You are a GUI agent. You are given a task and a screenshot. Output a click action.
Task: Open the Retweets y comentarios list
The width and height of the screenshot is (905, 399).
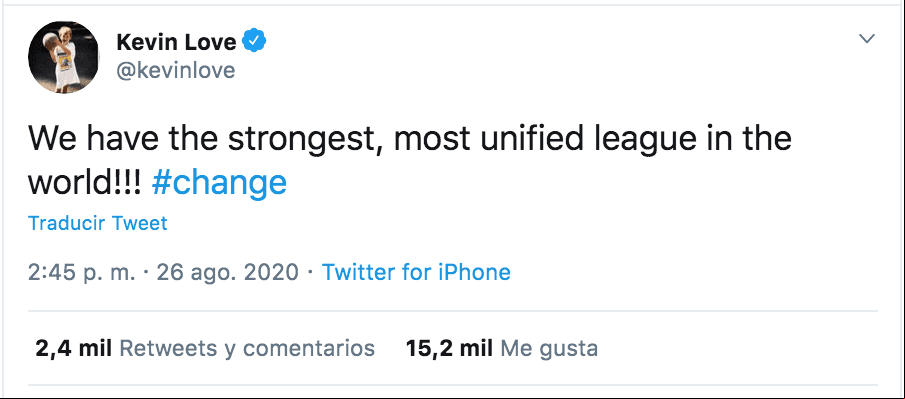[x=246, y=348]
